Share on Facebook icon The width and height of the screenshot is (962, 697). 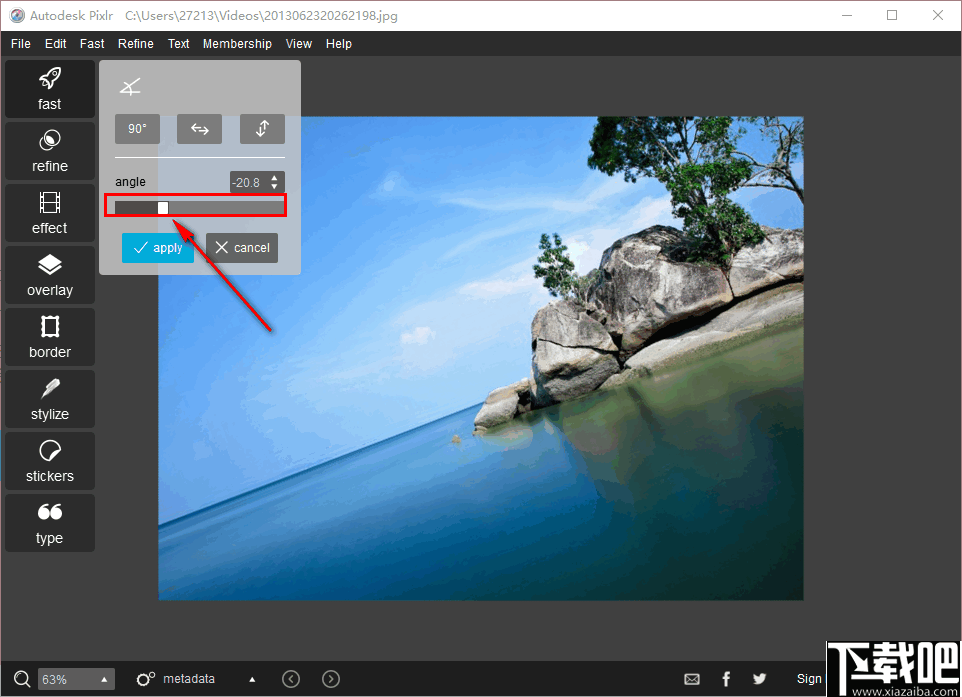(x=726, y=679)
